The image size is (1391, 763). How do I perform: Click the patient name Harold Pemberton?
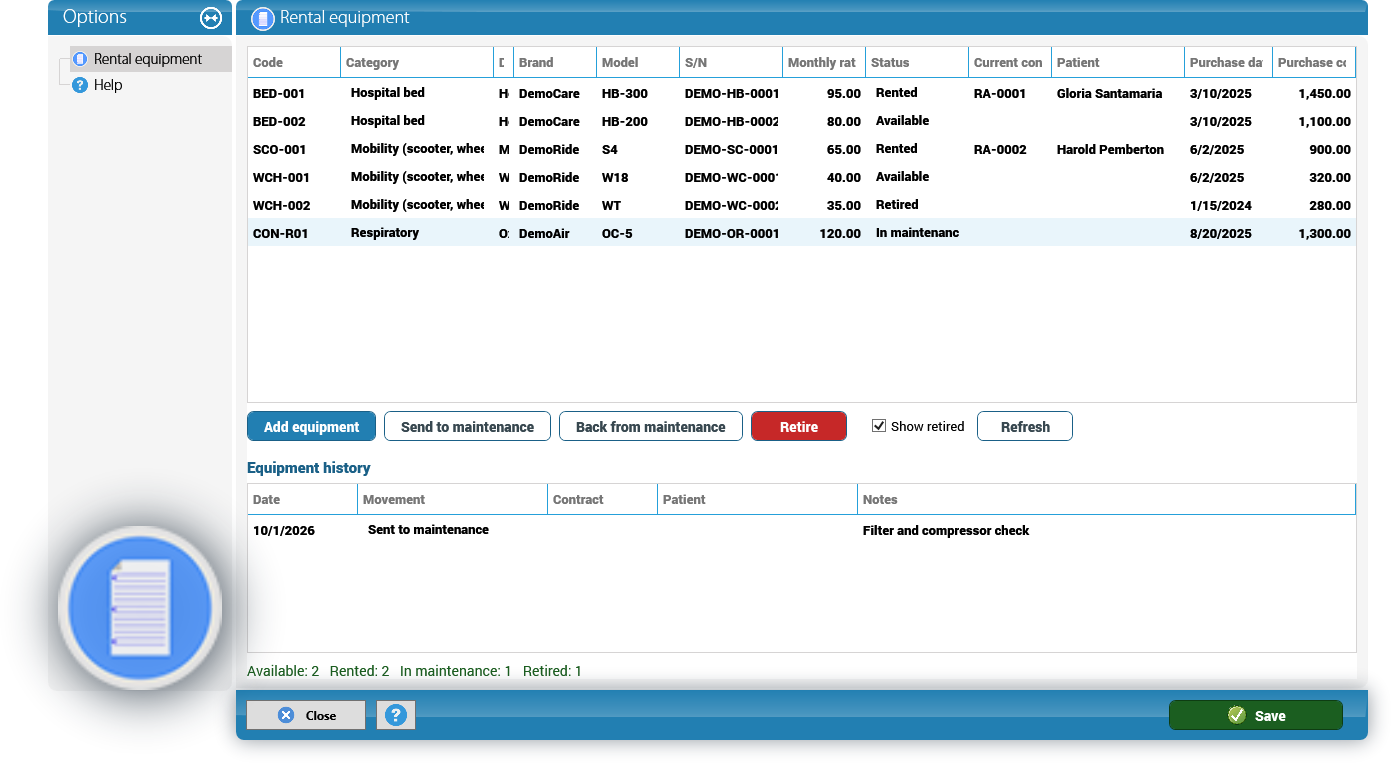pos(1110,149)
